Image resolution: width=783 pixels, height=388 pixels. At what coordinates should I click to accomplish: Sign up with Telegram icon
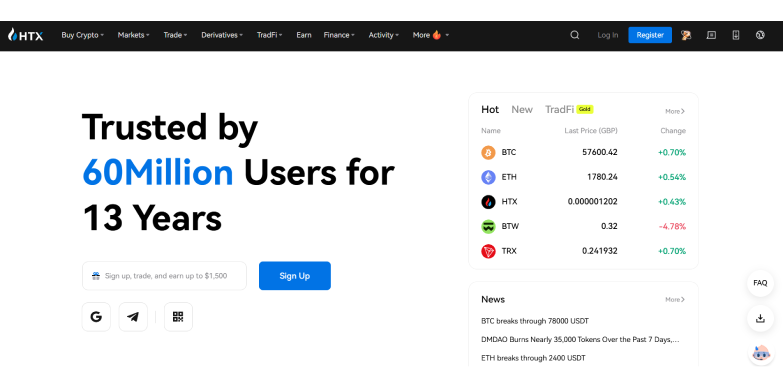tap(133, 317)
